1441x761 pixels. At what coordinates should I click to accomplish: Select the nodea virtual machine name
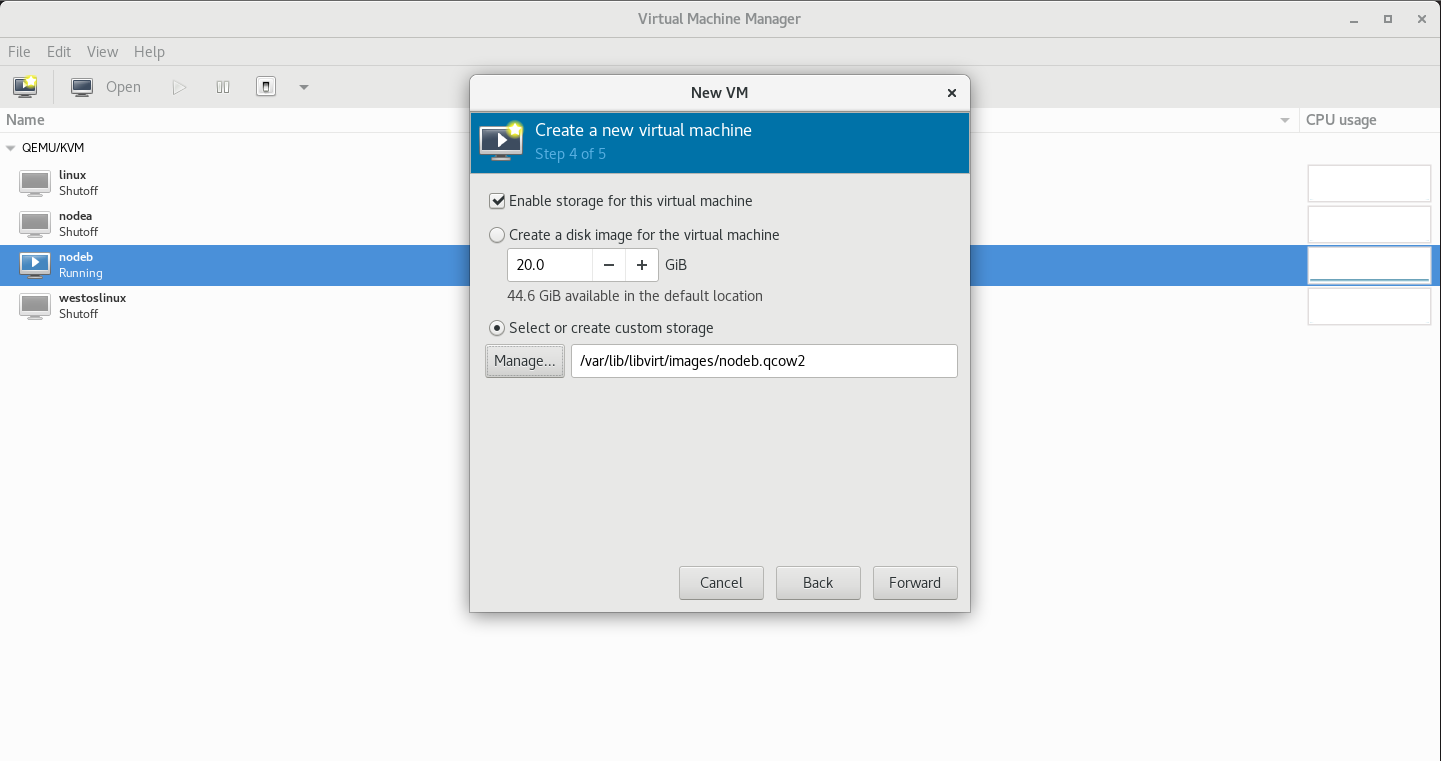point(75,216)
